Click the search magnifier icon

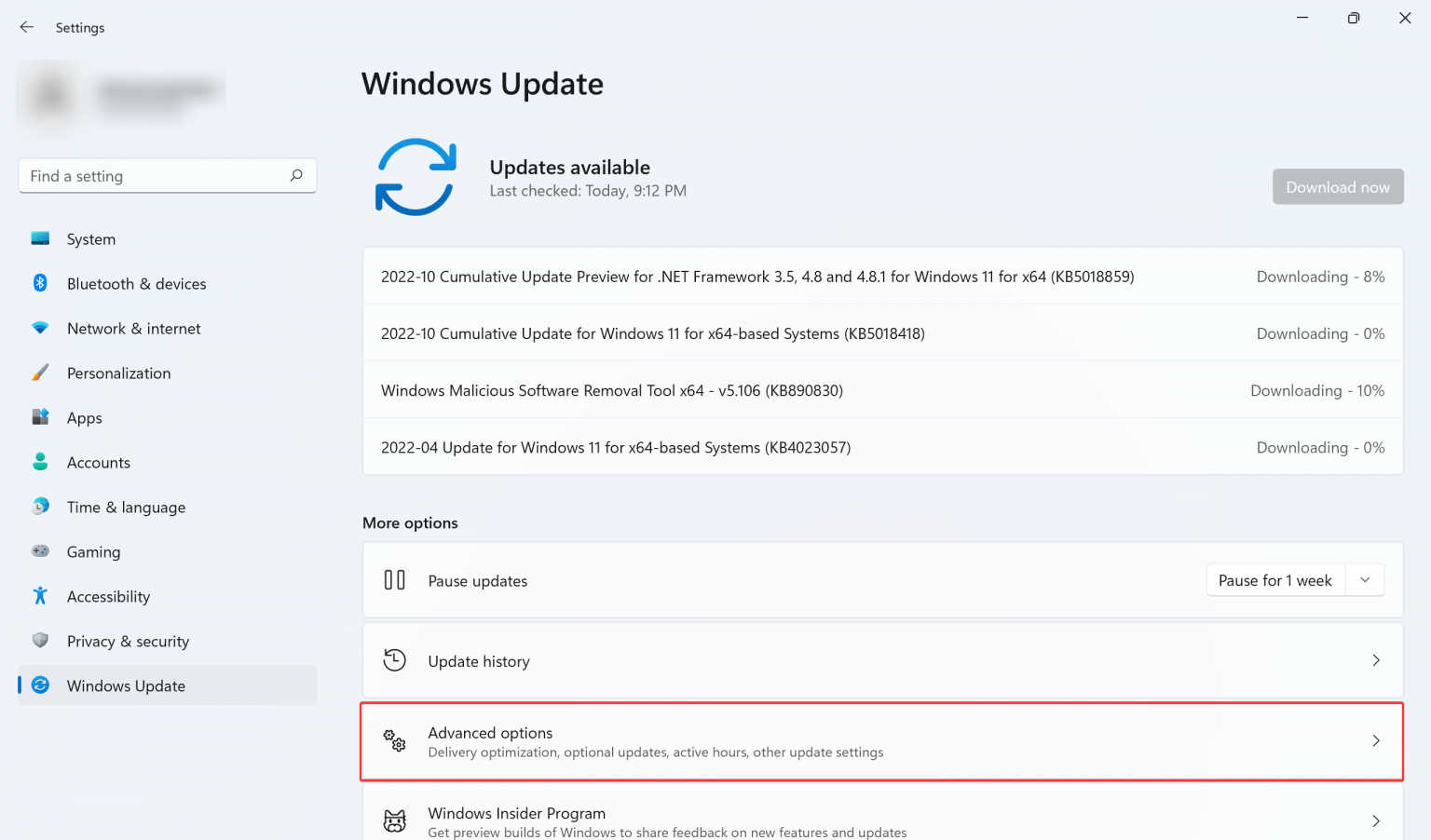(x=296, y=175)
